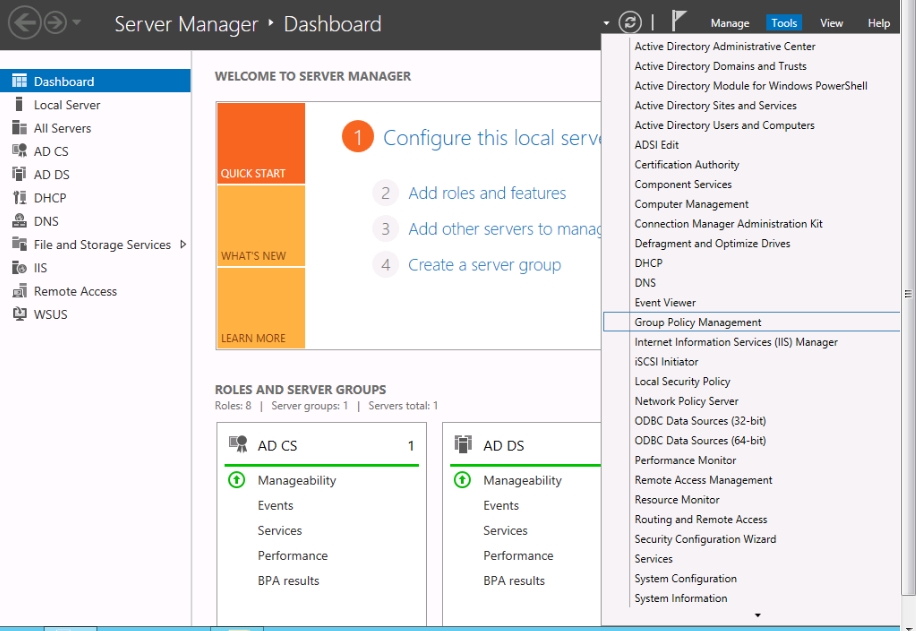Open dropdown arrow left of refresh icon
Screen dimensions: 916x631
[x=606, y=23]
